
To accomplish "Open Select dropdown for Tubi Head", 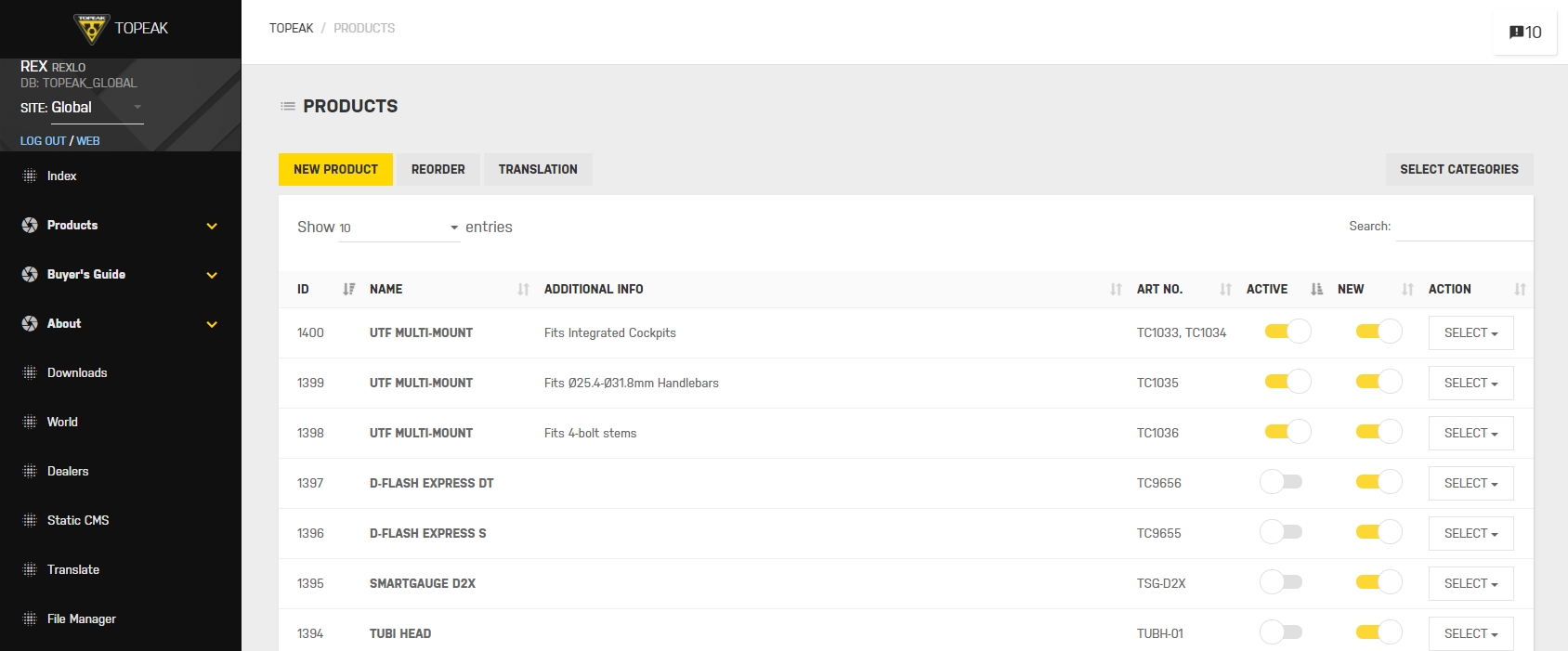I will 1470,633.
